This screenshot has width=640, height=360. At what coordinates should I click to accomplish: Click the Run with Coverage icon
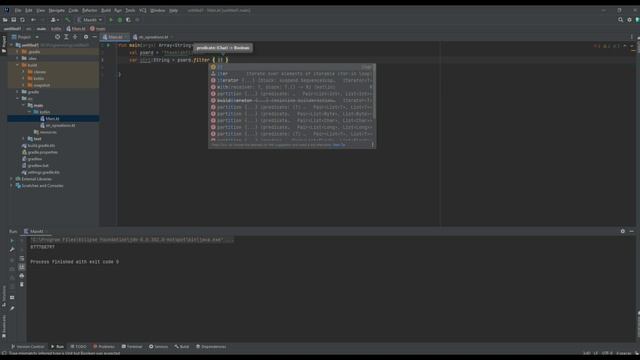click(128, 20)
